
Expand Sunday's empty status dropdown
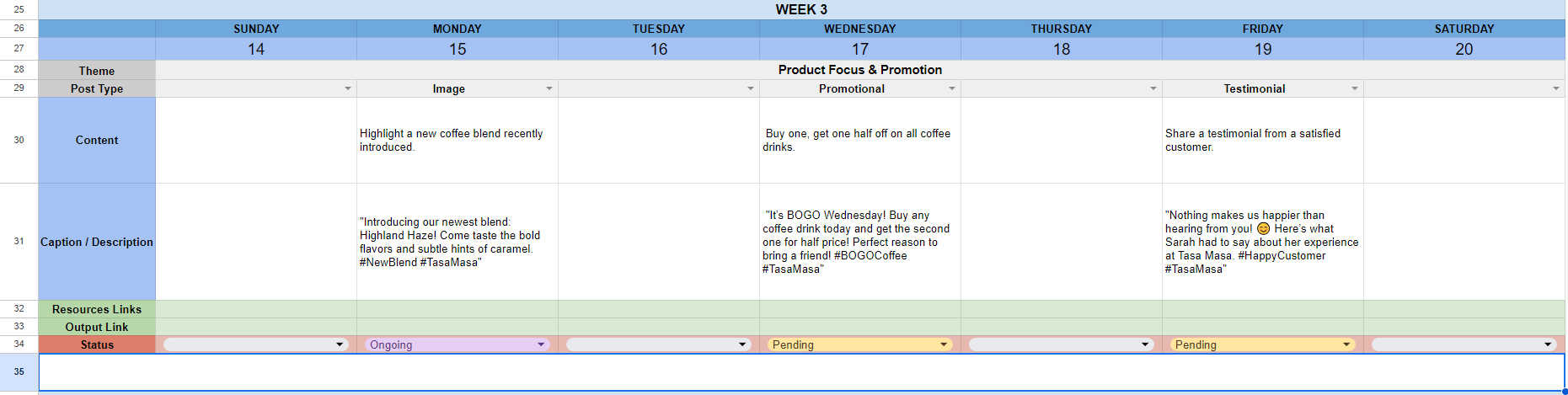click(340, 344)
